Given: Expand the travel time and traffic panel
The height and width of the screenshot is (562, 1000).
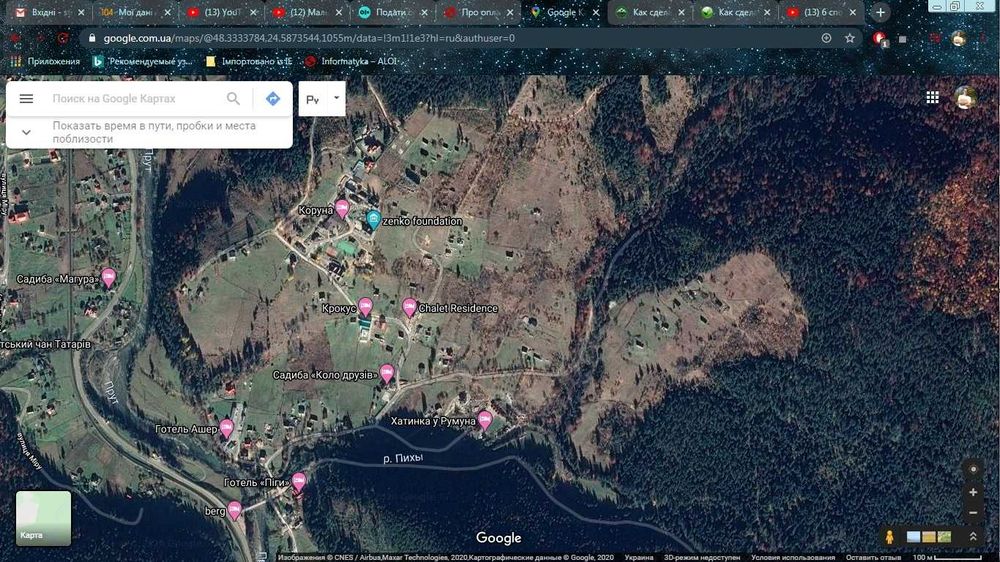Looking at the screenshot, I should pyautogui.click(x=27, y=132).
